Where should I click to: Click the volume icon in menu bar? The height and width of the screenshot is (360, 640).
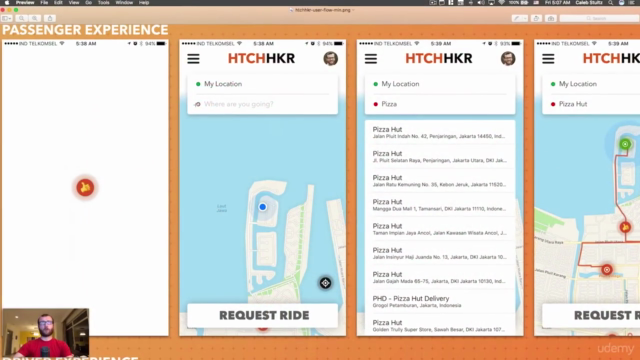[481, 2]
